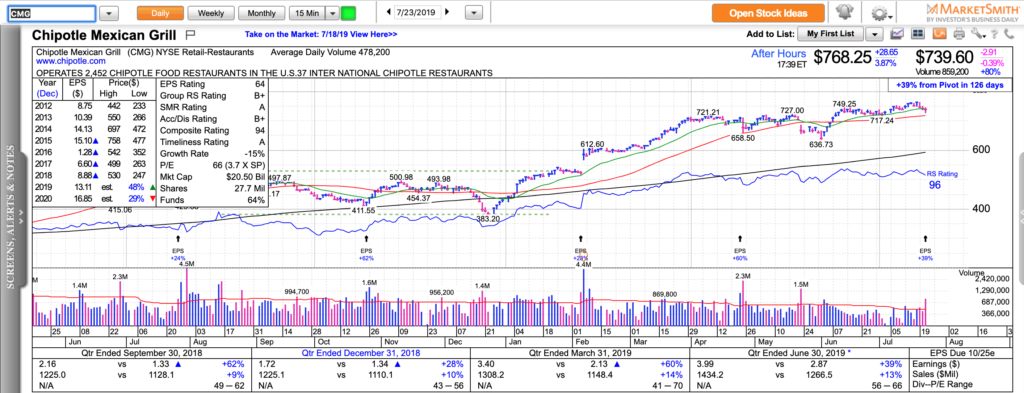Select the Daily chart view

pyautogui.click(x=160, y=13)
